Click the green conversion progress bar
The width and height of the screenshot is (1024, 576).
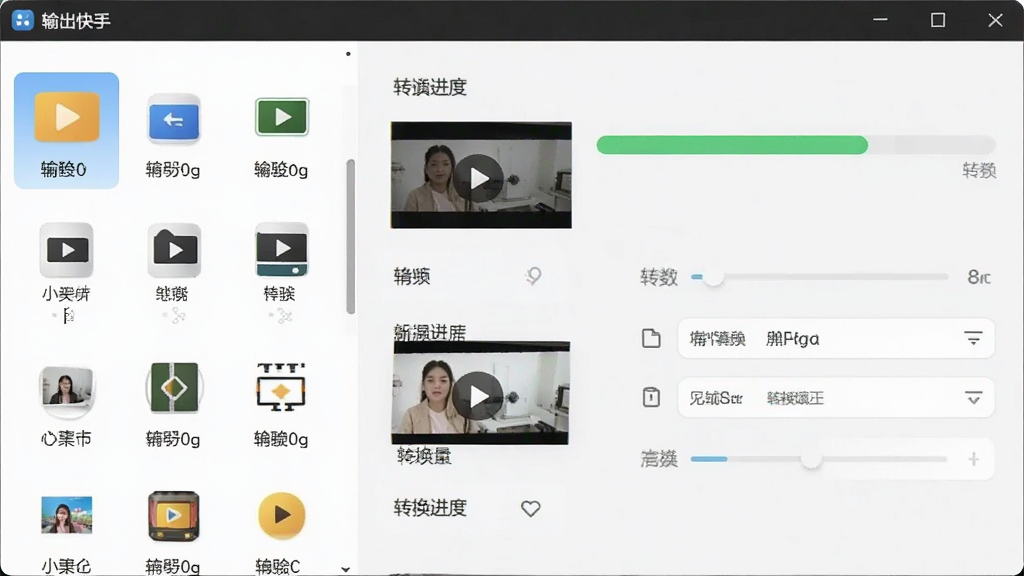click(732, 145)
